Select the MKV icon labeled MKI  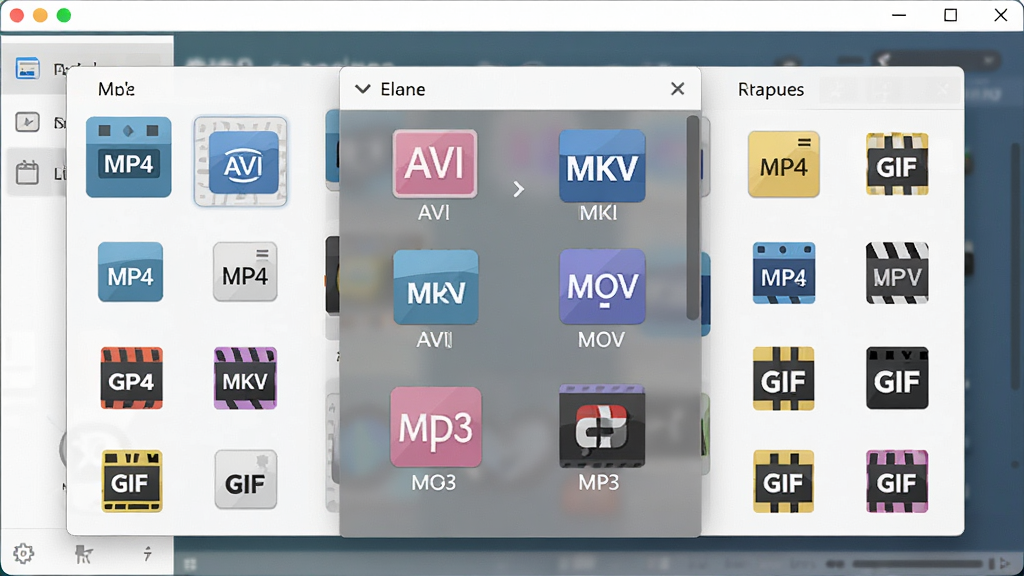click(x=602, y=166)
